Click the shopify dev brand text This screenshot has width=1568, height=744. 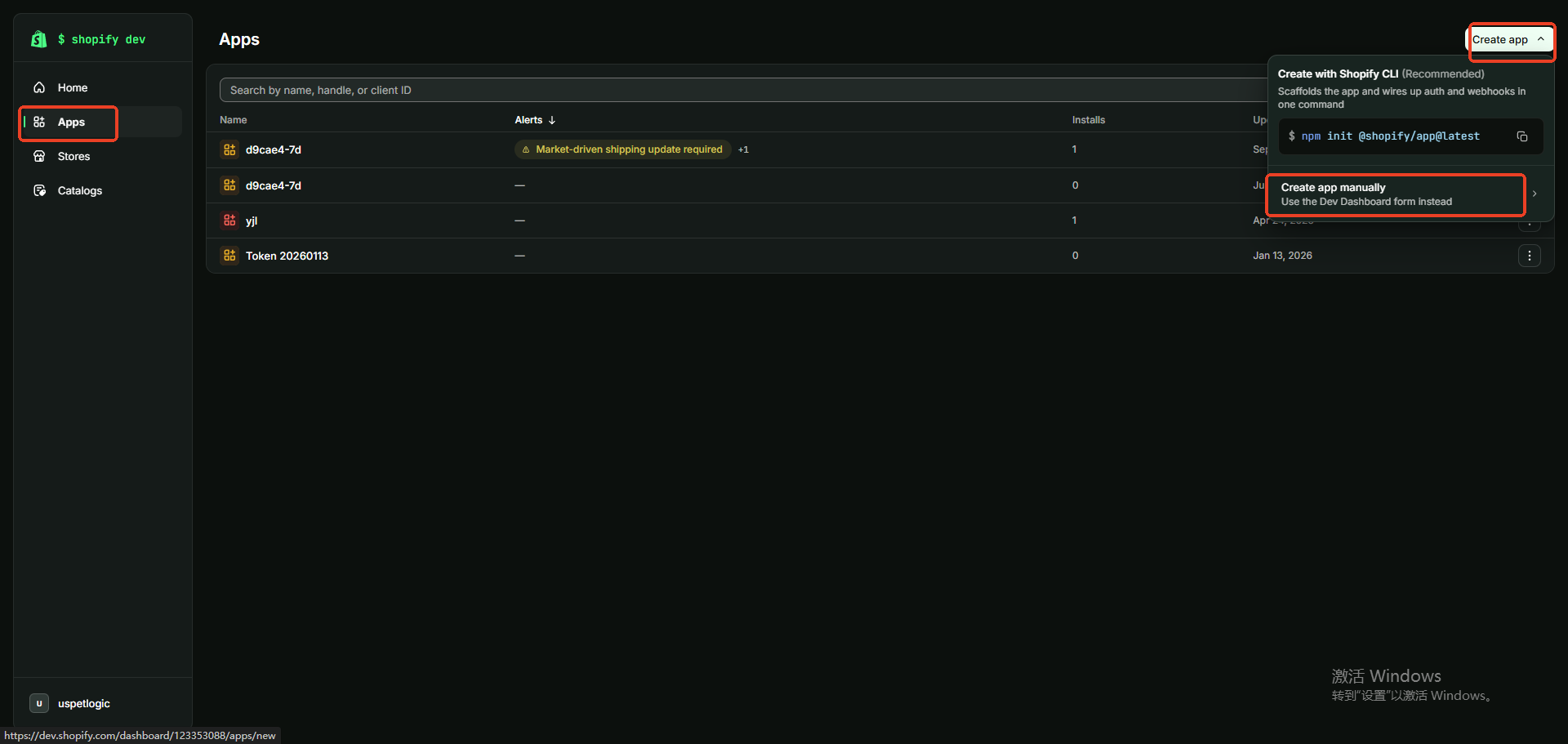pyautogui.click(x=101, y=39)
